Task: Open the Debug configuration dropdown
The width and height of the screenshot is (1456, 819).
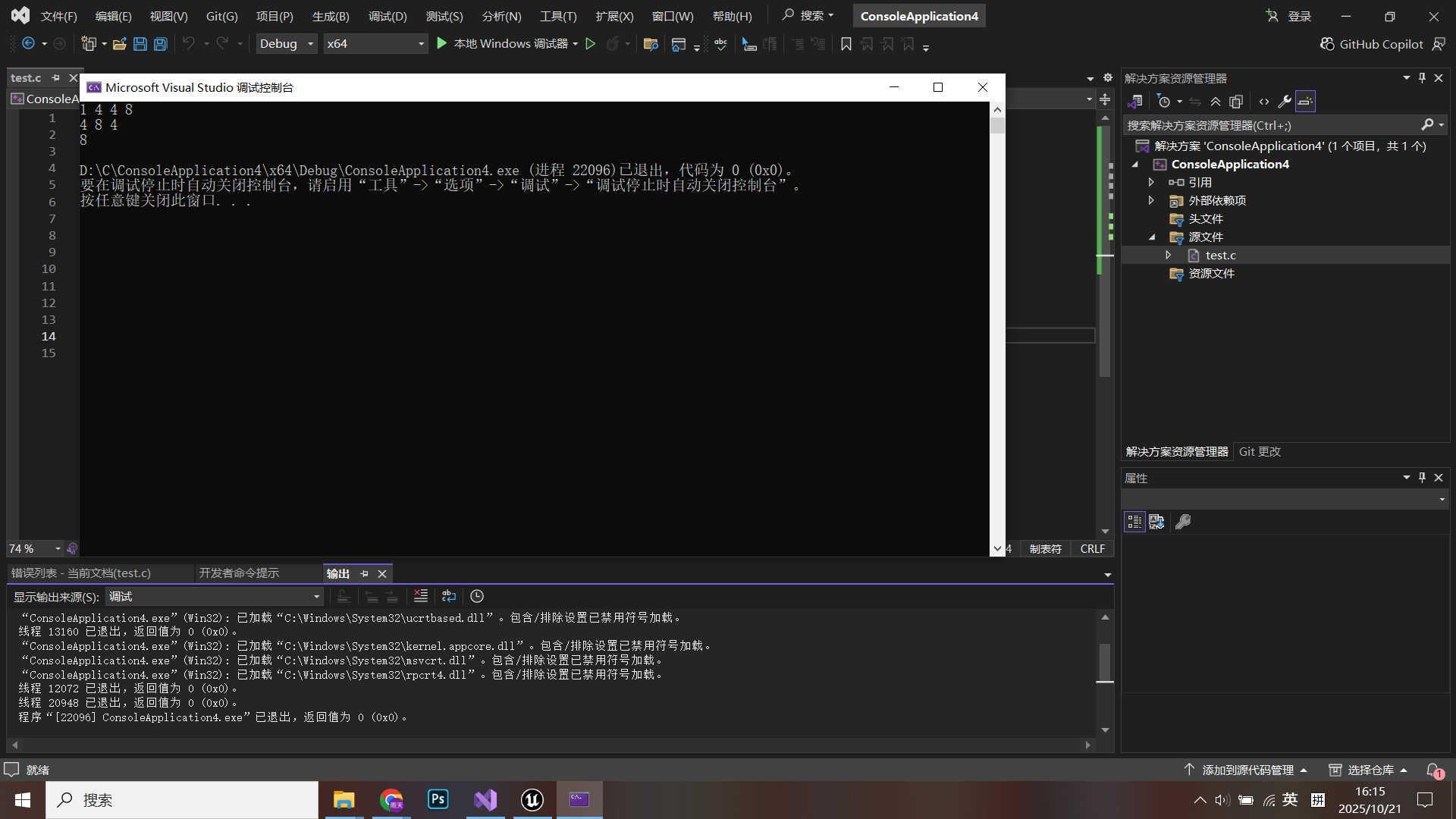Action: 287,44
